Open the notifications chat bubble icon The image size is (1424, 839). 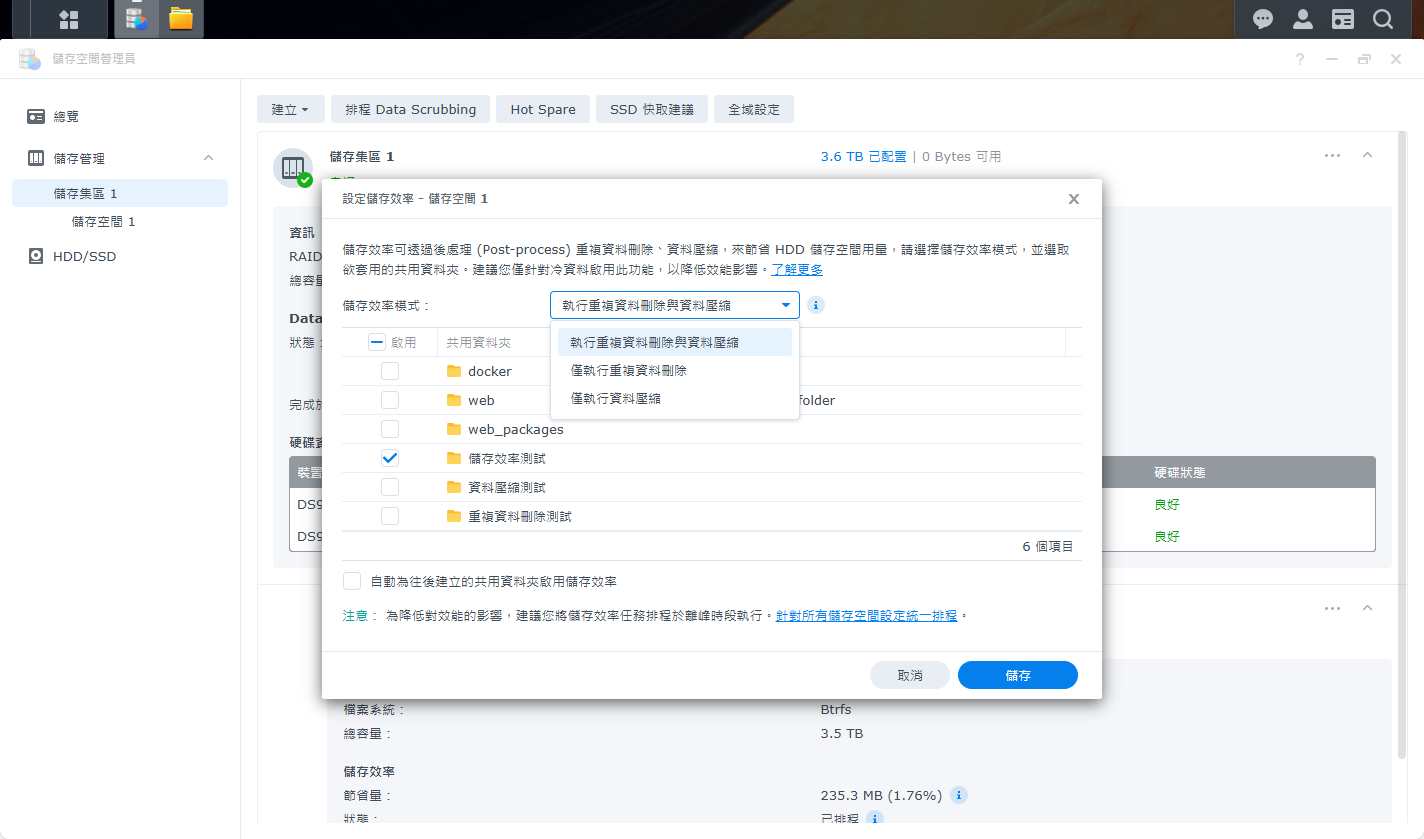pyautogui.click(x=1263, y=19)
